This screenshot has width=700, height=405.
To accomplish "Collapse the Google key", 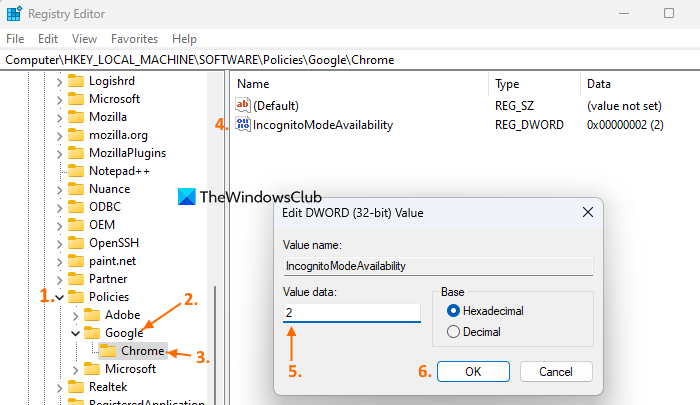I will pyautogui.click(x=75, y=333).
